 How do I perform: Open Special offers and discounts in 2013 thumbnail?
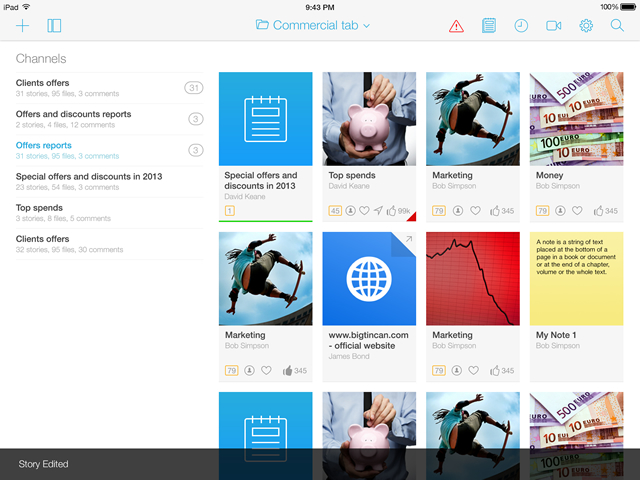266,119
